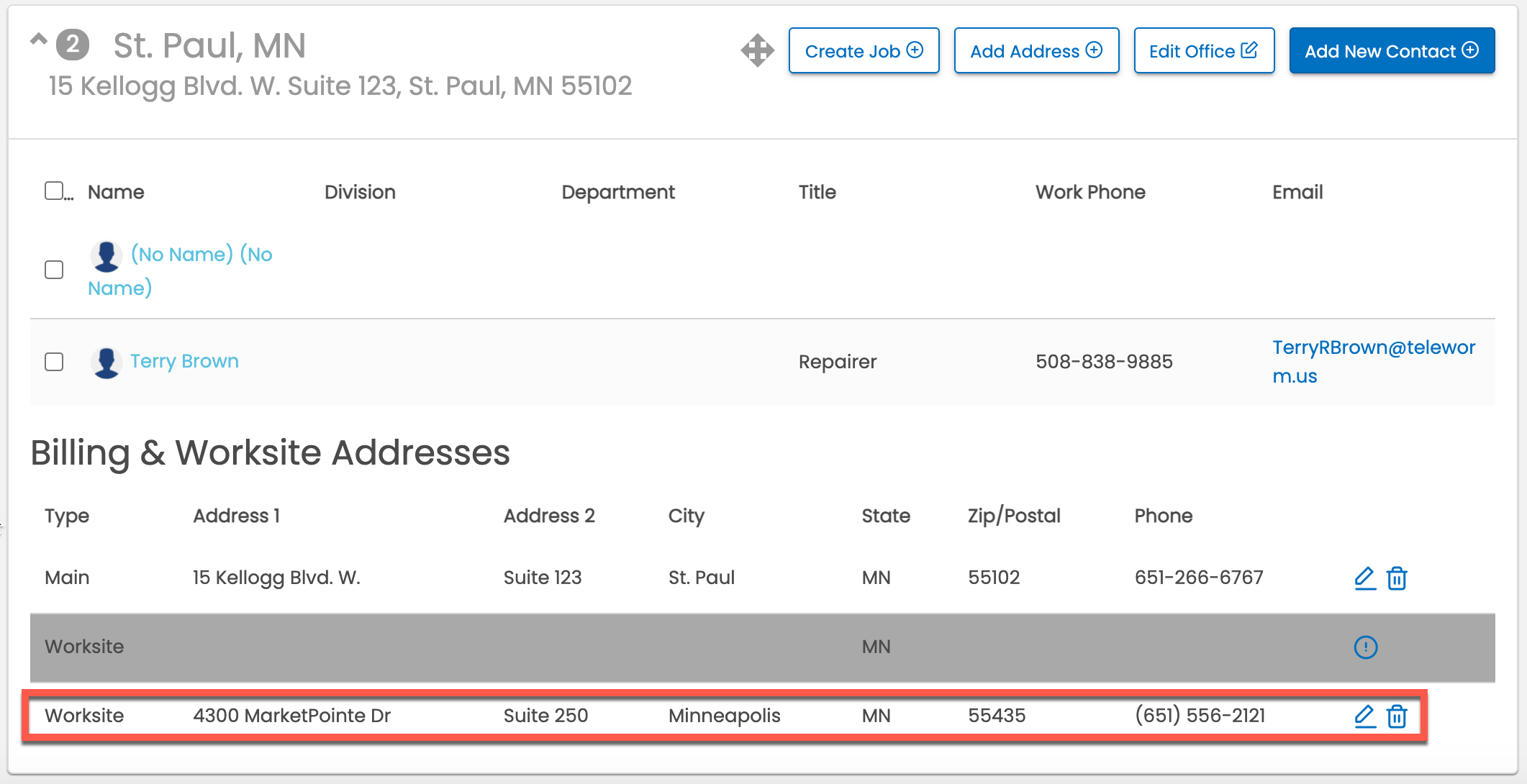Click the Billing & Worksite Addresses heading
1527x784 pixels.
coord(271,452)
